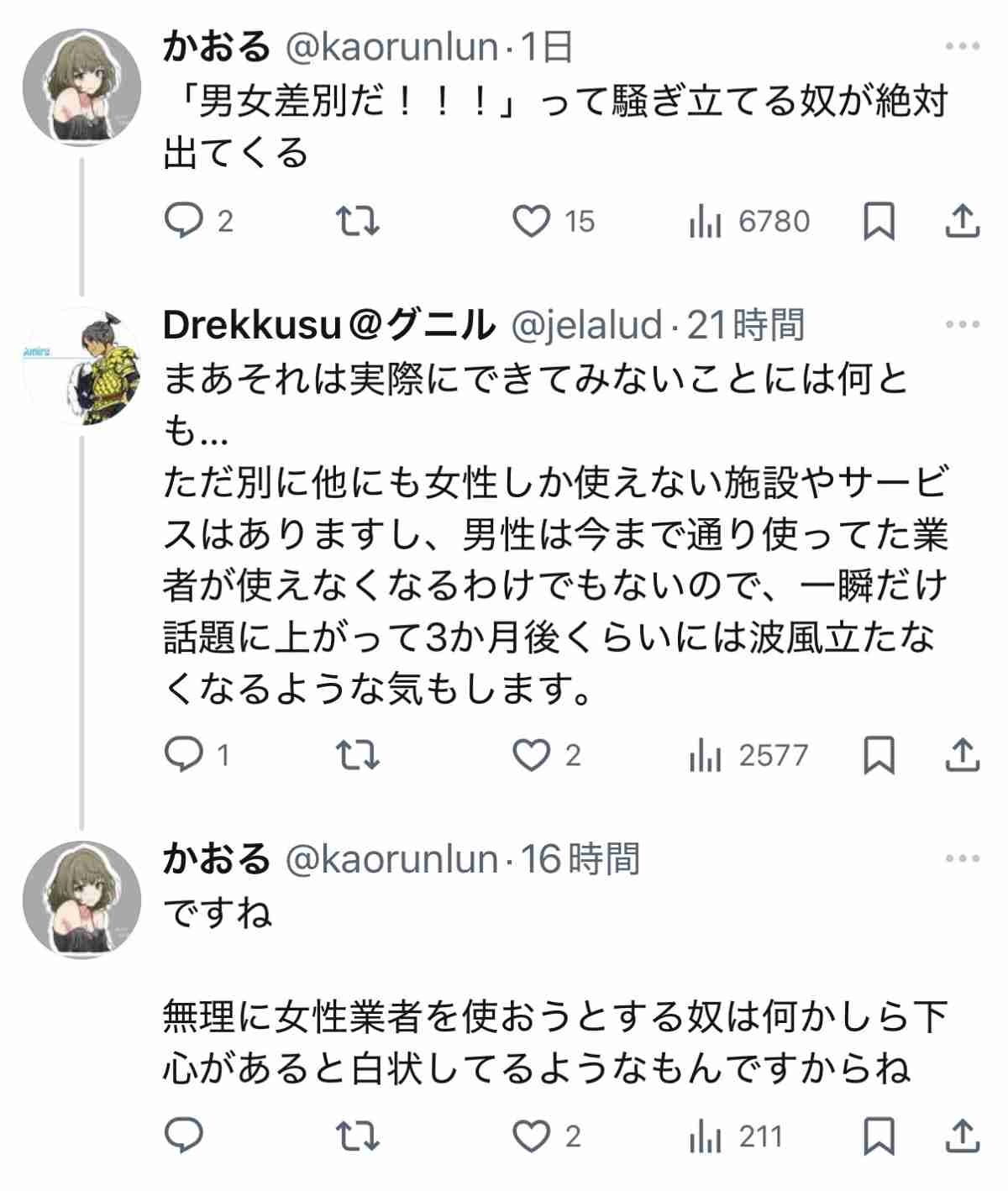Image resolution: width=1008 pixels, height=1191 pixels.
Task: Open かおる avatar on the last reply
Action: point(82,900)
